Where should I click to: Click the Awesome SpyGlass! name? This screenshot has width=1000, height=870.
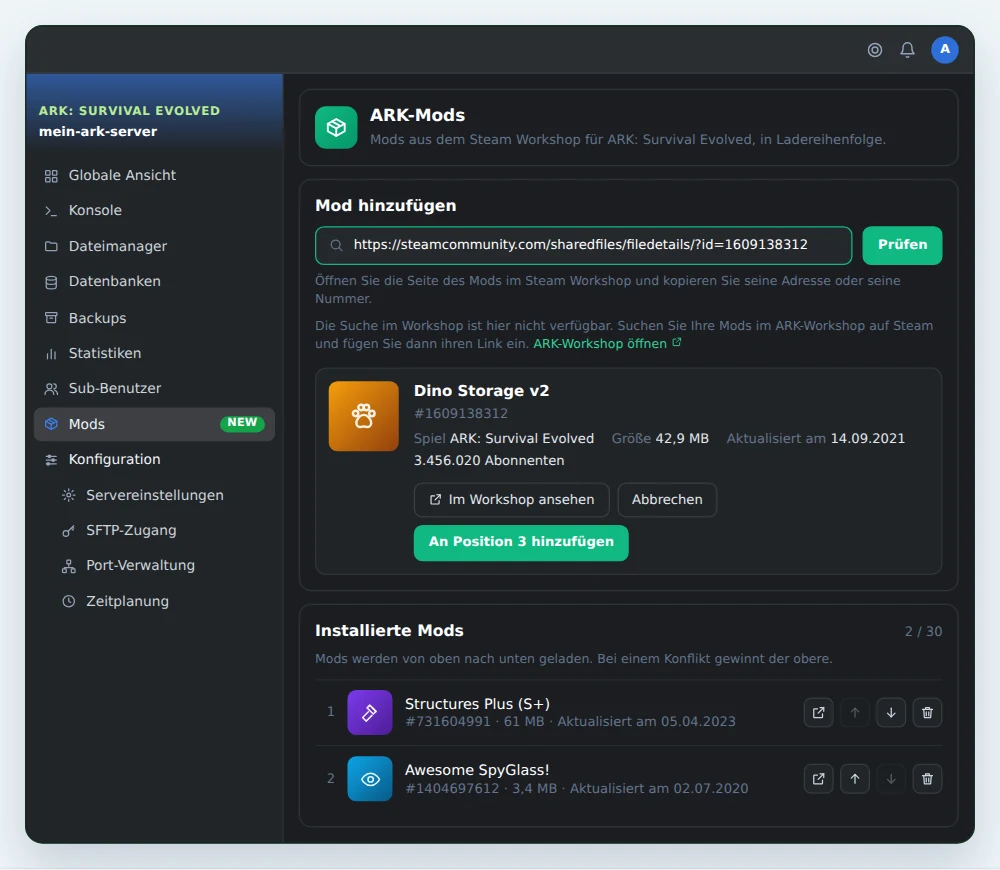[x=477, y=770]
